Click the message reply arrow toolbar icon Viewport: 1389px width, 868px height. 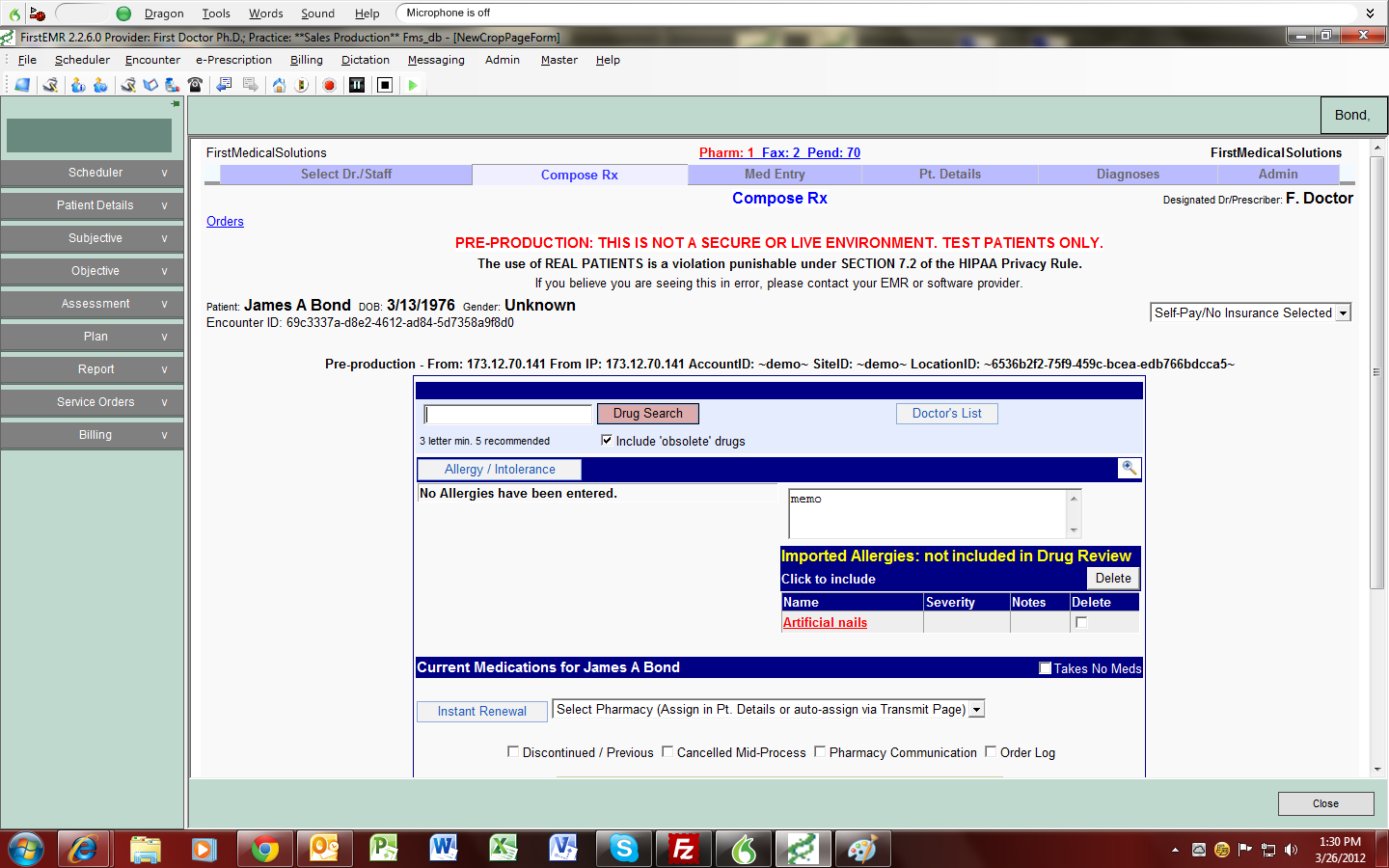tap(224, 85)
